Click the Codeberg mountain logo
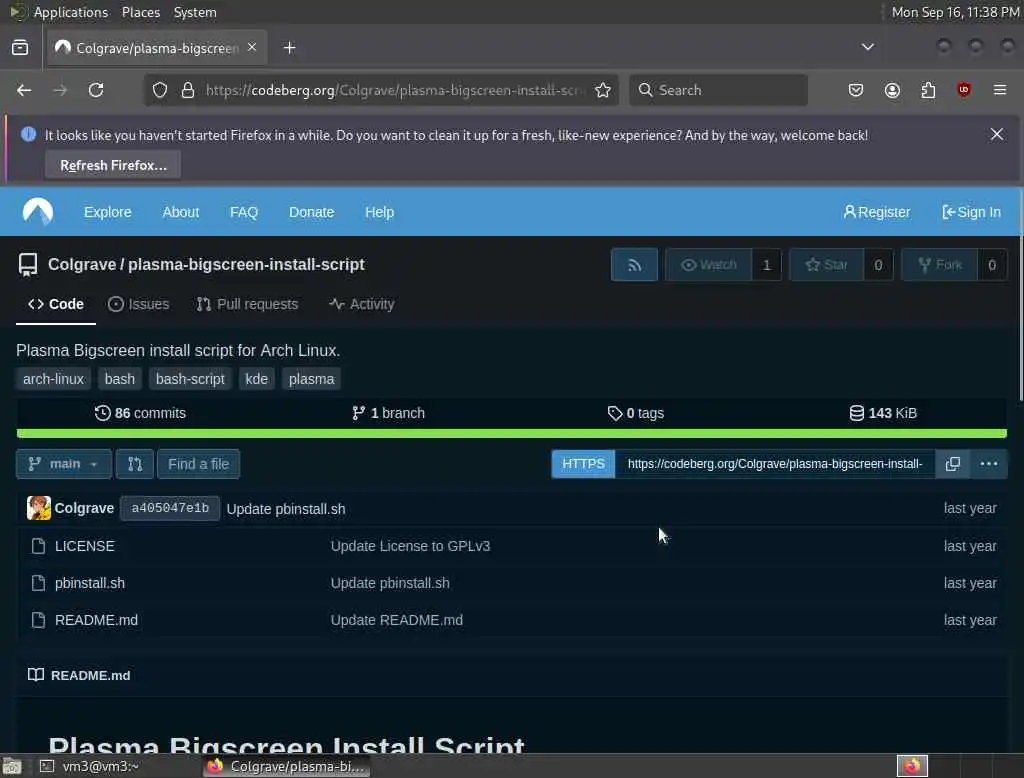Viewport: 1024px width, 778px height. tap(38, 212)
